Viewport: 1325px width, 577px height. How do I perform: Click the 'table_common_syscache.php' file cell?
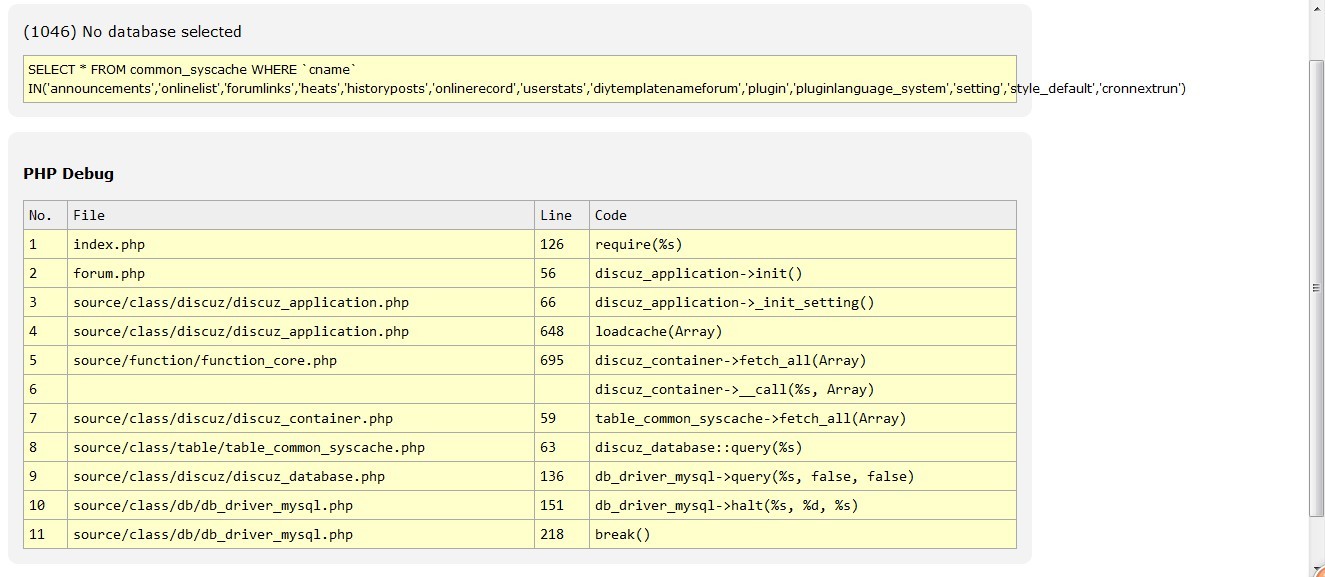point(301,447)
